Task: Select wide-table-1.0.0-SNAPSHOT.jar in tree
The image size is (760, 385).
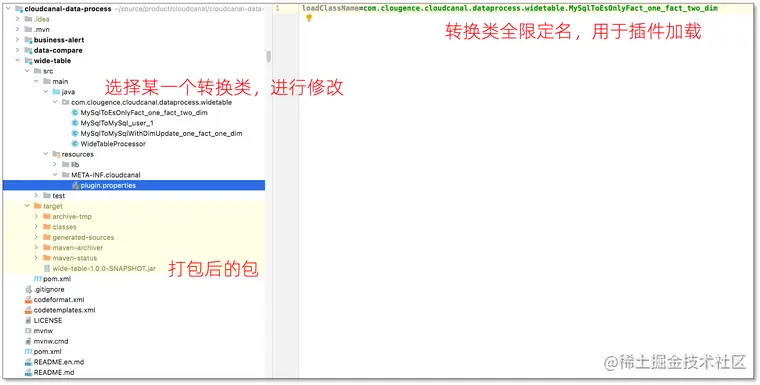Action: [104, 268]
